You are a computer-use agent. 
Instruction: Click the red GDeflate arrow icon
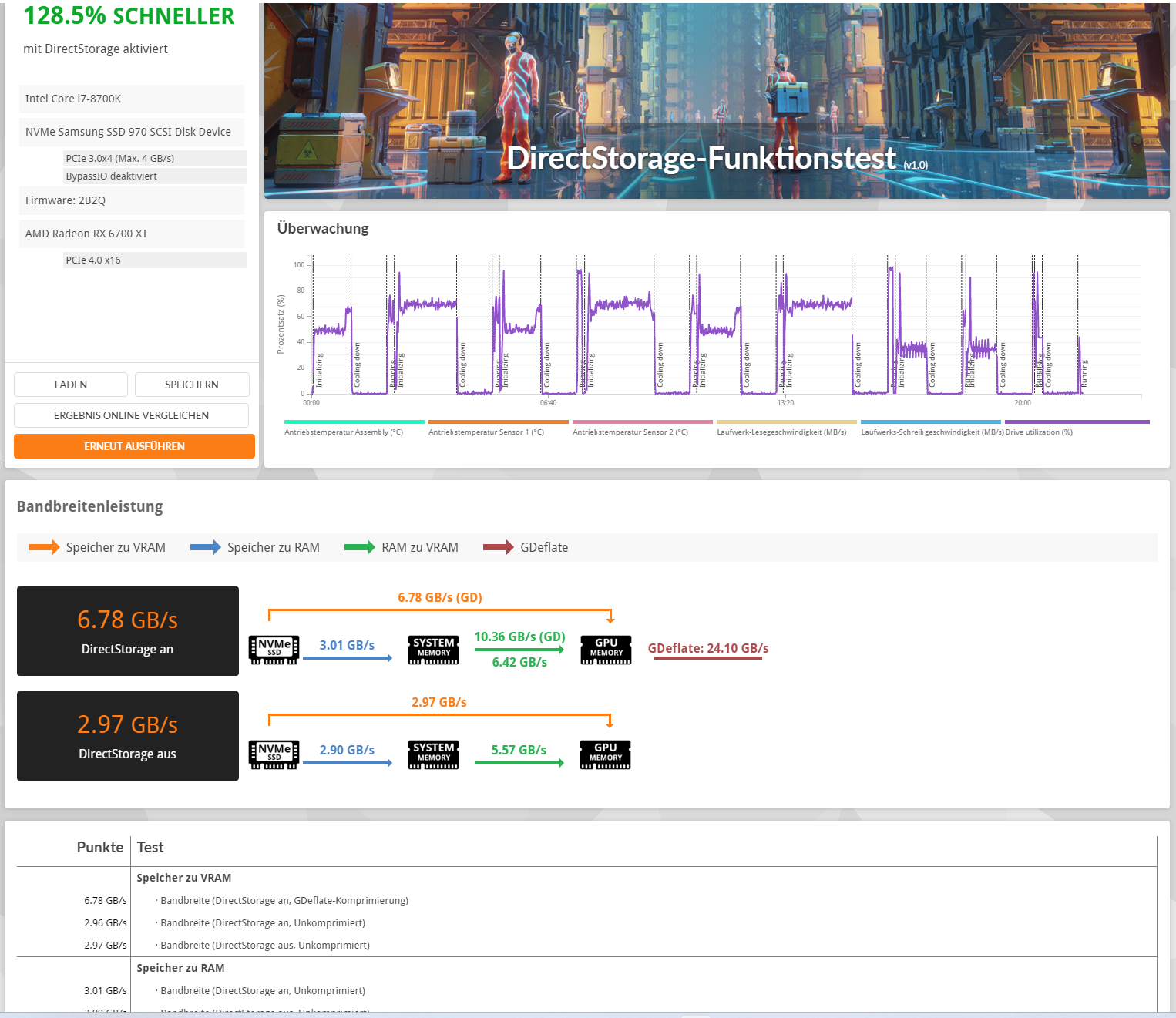pyautogui.click(x=499, y=547)
